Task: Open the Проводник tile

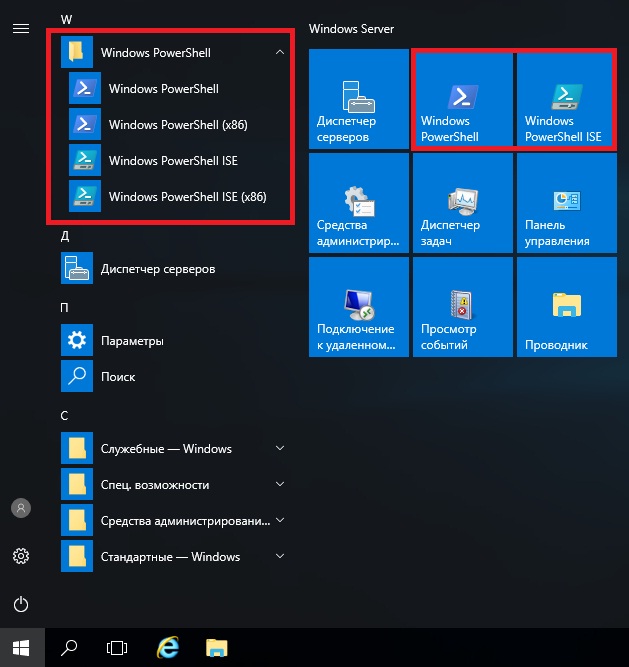Action: tap(566, 307)
